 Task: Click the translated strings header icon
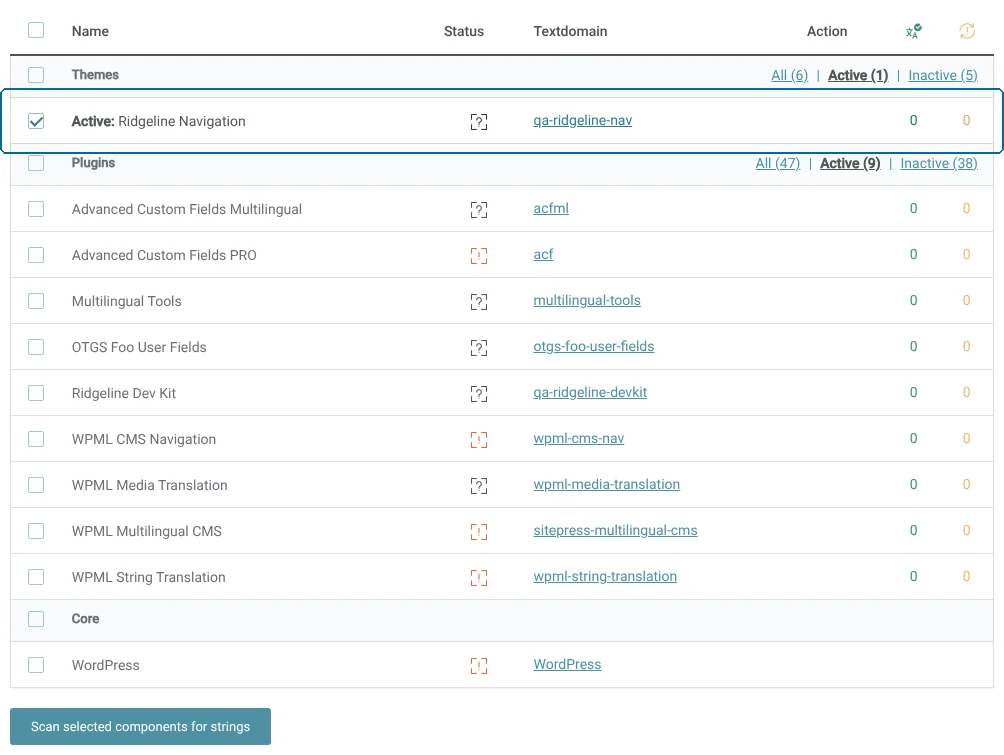(914, 31)
